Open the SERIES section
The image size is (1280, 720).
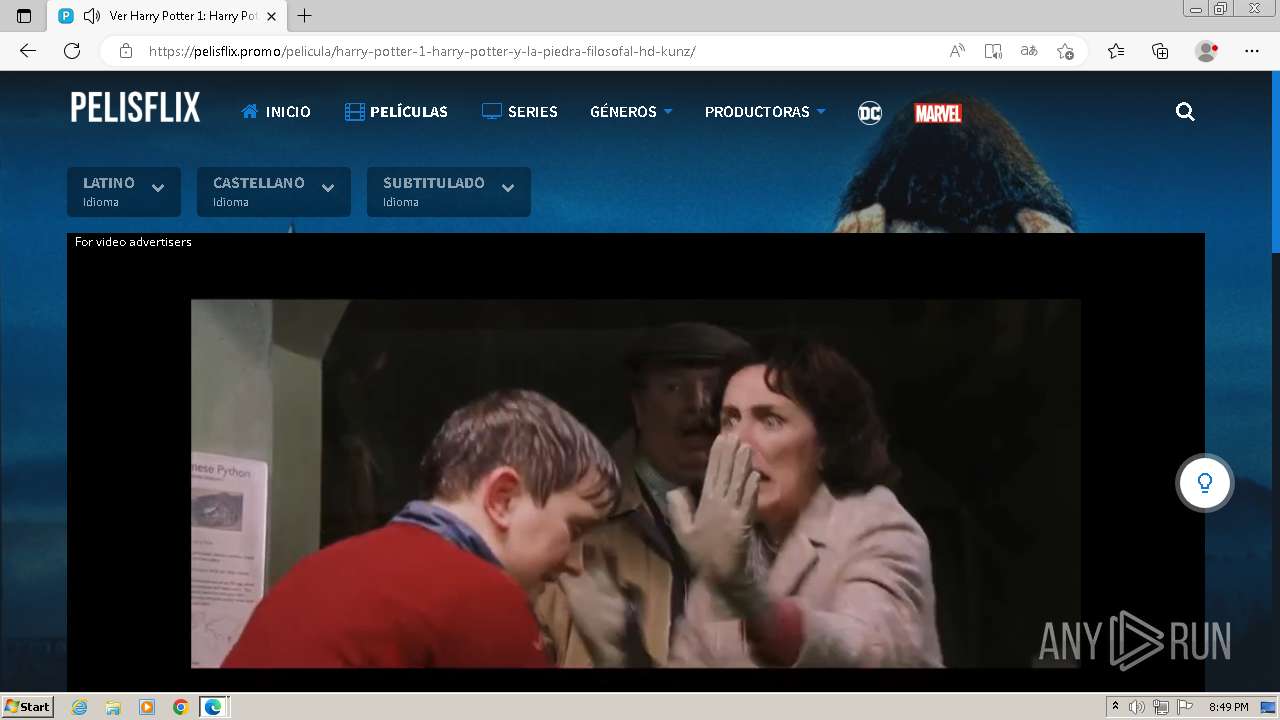point(519,112)
